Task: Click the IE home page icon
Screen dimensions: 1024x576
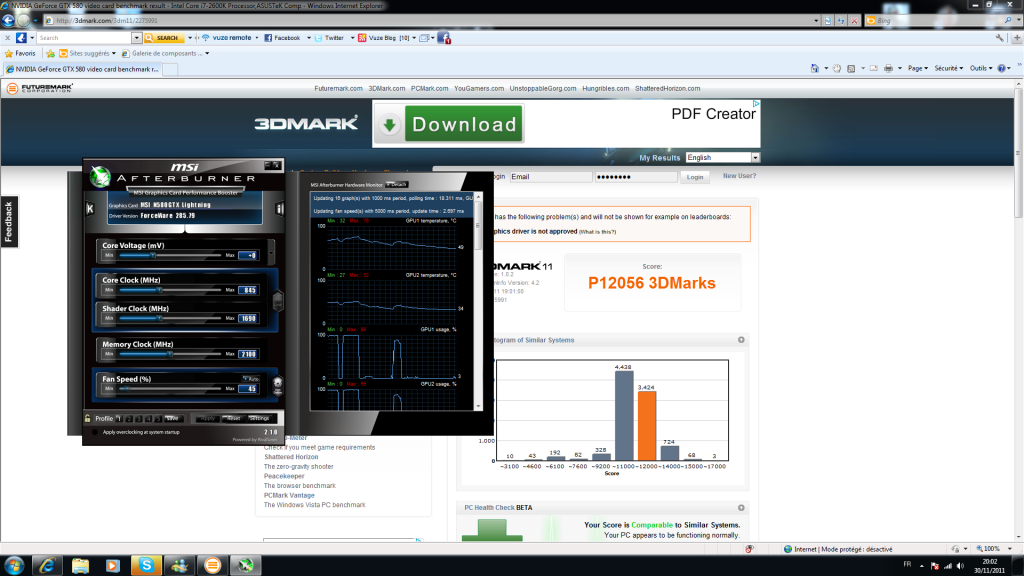Action: [x=814, y=68]
